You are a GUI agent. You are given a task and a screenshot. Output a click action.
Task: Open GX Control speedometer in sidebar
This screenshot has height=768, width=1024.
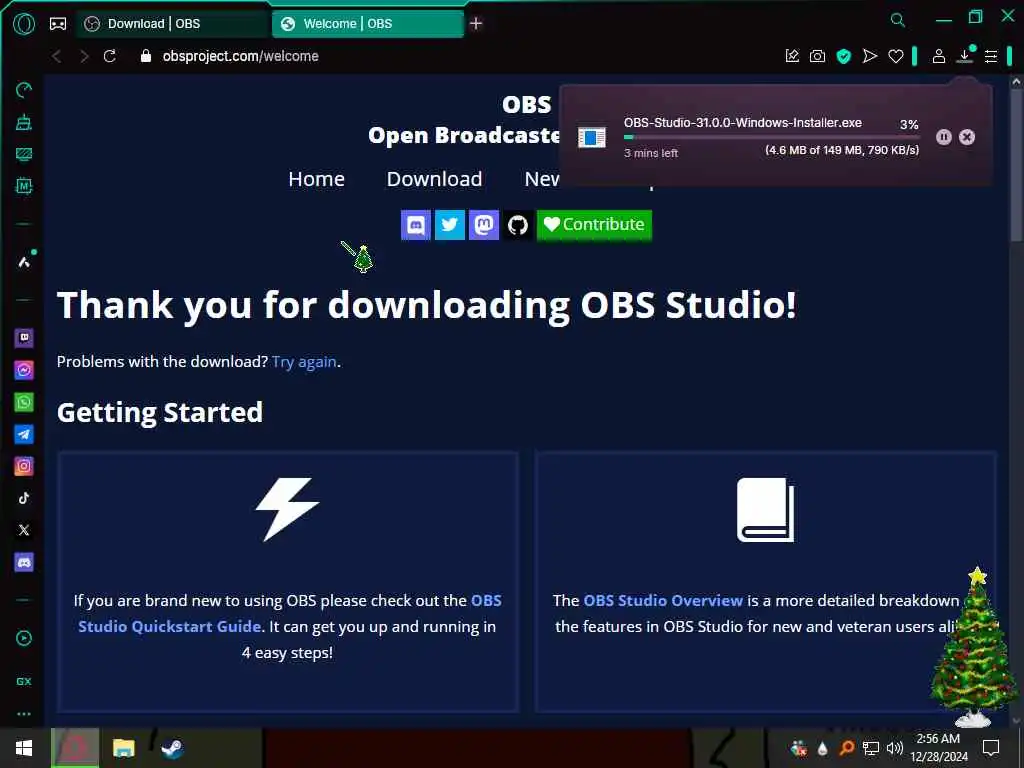(x=24, y=89)
